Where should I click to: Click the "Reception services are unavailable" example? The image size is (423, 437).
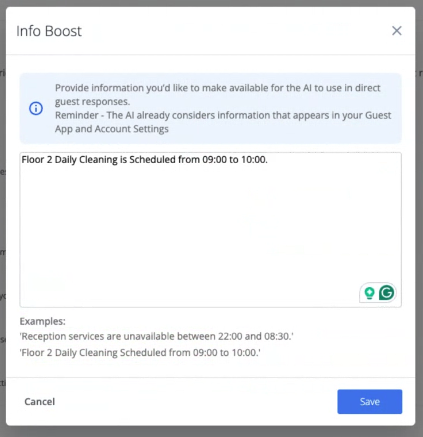click(157, 336)
